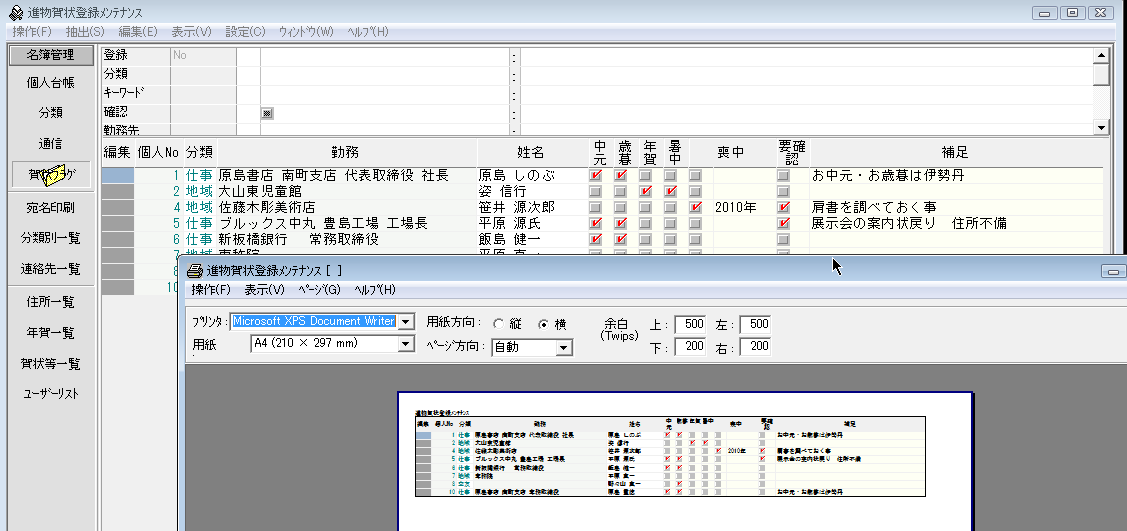Uncheck 歳暮 for 原島 しのぶ
1127x531 pixels.
tap(621, 175)
